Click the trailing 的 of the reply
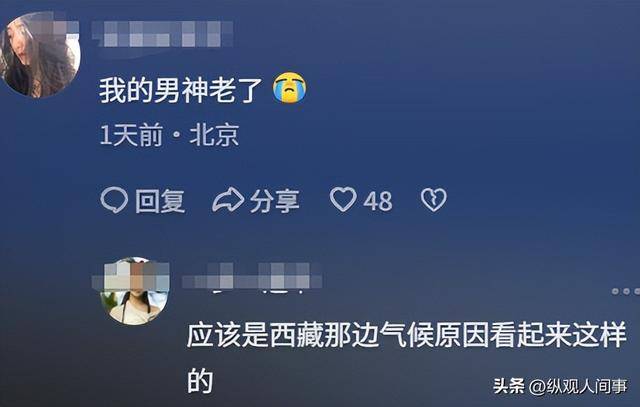The image size is (640, 407). [x=200, y=381]
